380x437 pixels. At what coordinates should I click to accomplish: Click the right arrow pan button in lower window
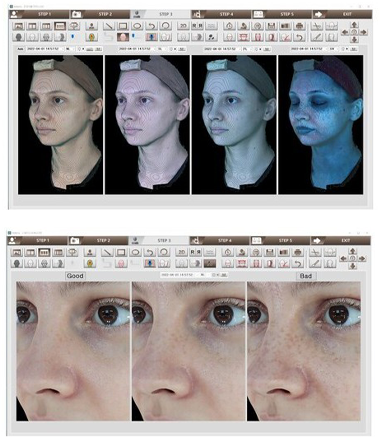(362, 258)
